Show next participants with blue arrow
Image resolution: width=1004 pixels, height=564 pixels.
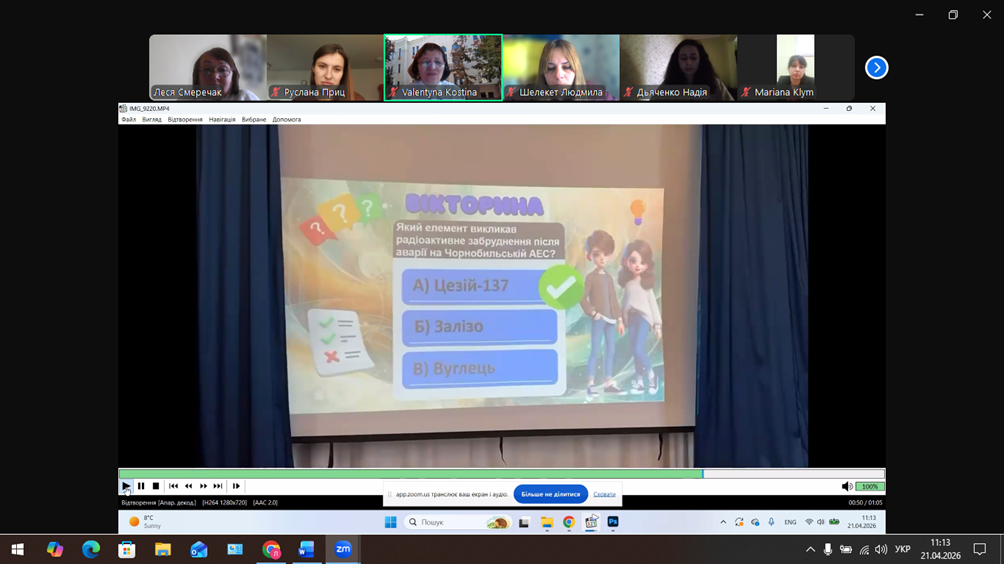point(876,68)
